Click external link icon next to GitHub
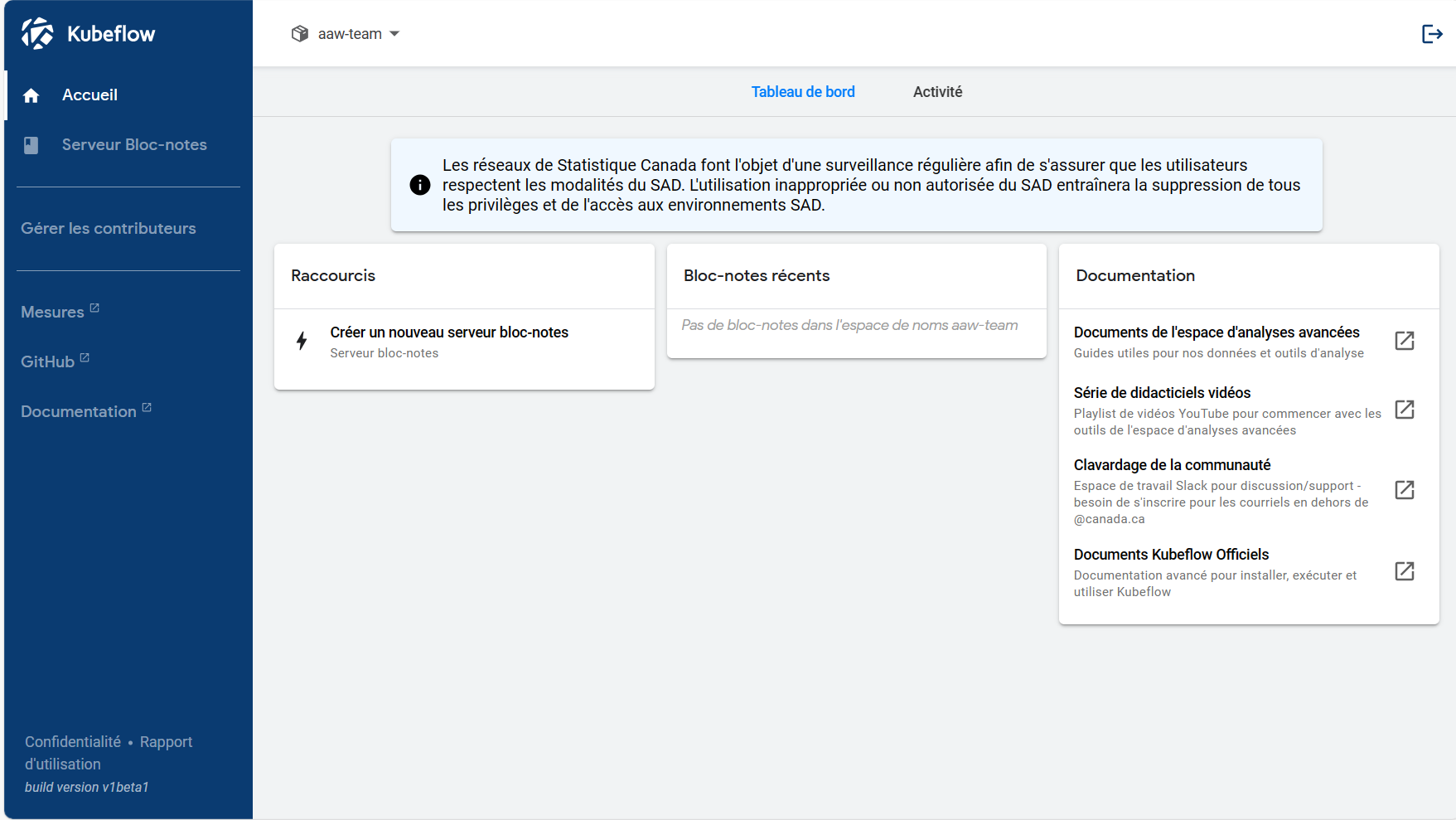The width and height of the screenshot is (1456, 820). point(85,357)
